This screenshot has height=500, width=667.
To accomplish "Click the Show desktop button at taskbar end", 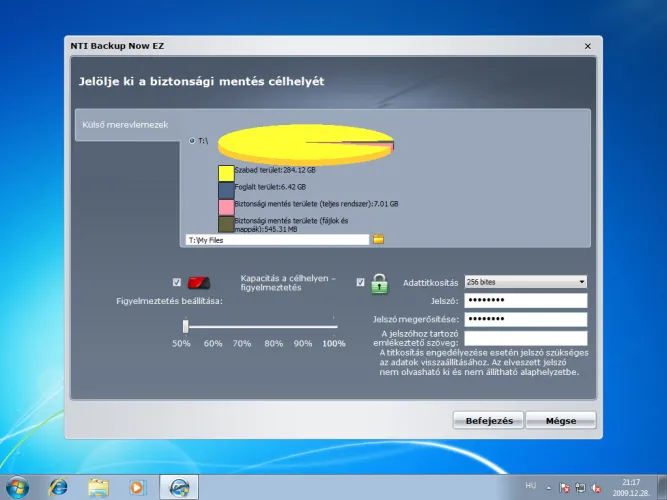I will tap(662, 487).
